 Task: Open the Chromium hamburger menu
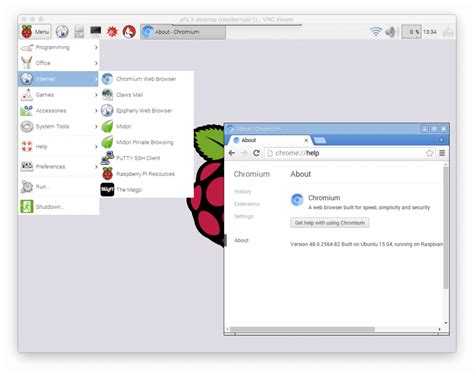pos(442,153)
